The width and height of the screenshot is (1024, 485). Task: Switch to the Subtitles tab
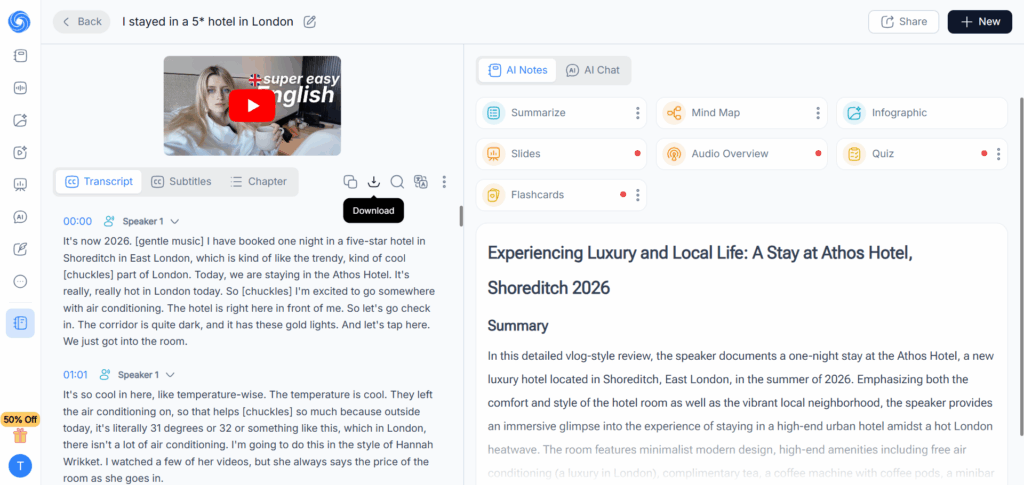(x=182, y=181)
